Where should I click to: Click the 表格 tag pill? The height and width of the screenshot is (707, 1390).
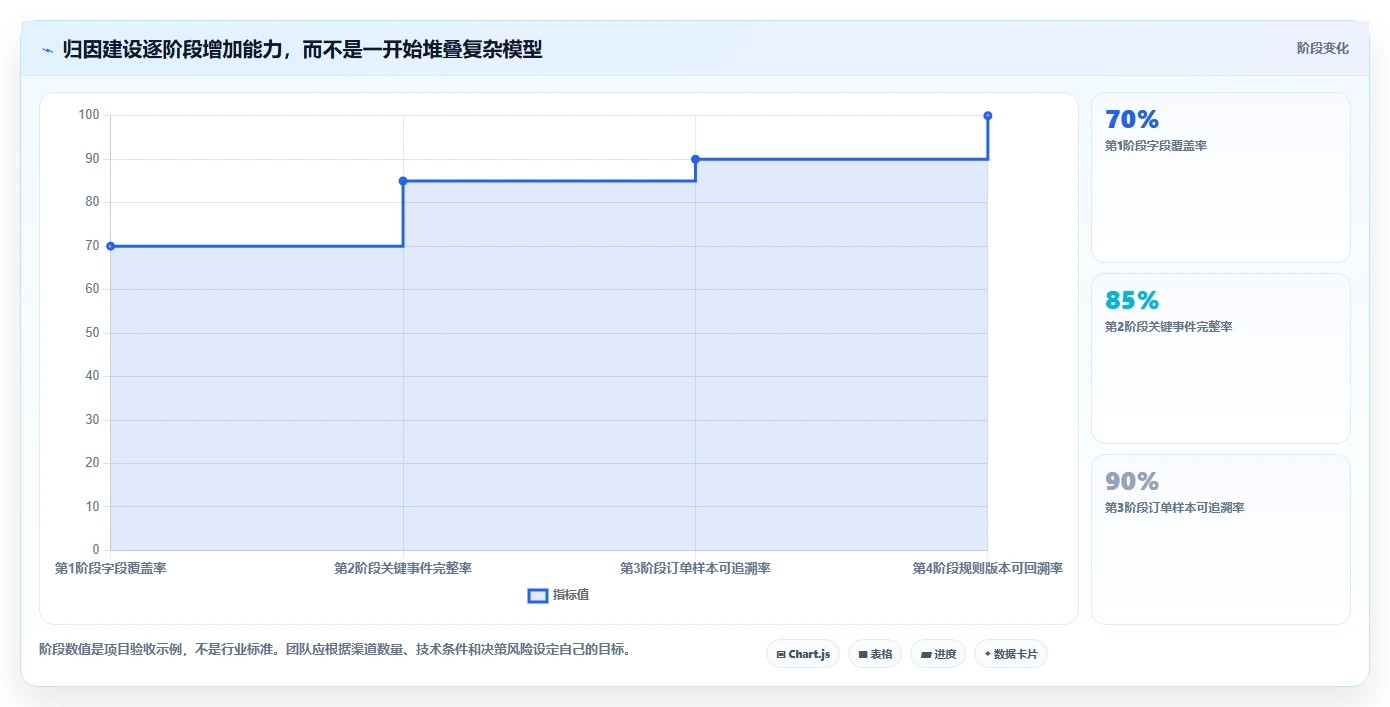[x=875, y=654]
